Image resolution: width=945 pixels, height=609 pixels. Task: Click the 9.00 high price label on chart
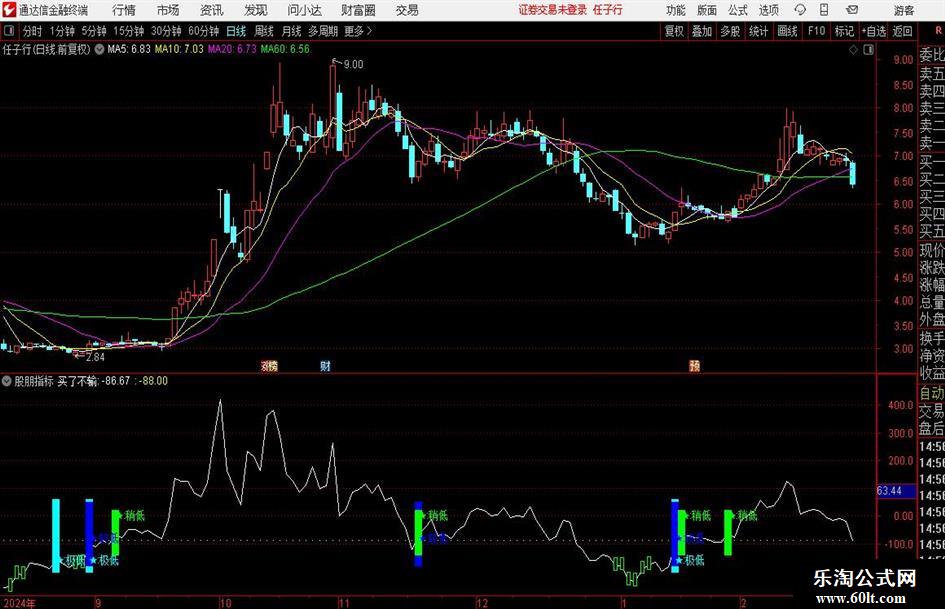tap(353, 65)
